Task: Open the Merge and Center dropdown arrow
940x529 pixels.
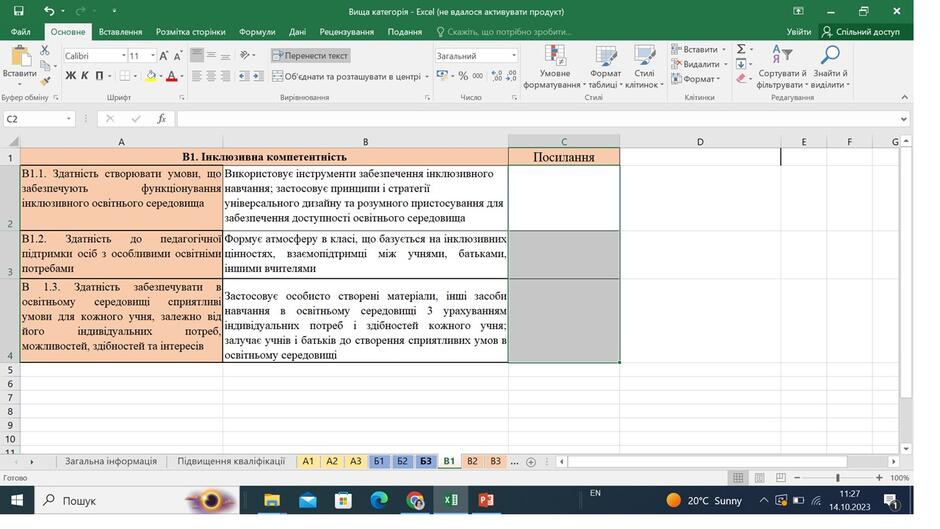Action: 427,77
